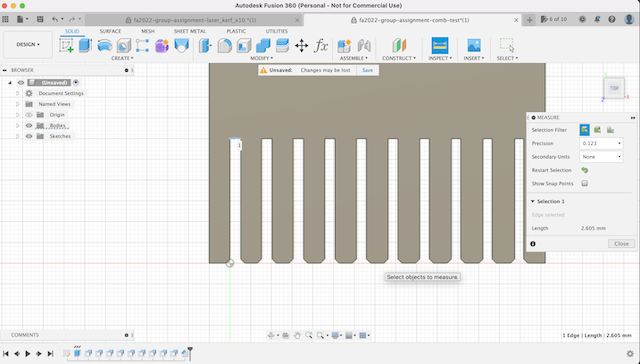
Task: Enable the Show Snap Points checkbox
Action: [x=584, y=184]
